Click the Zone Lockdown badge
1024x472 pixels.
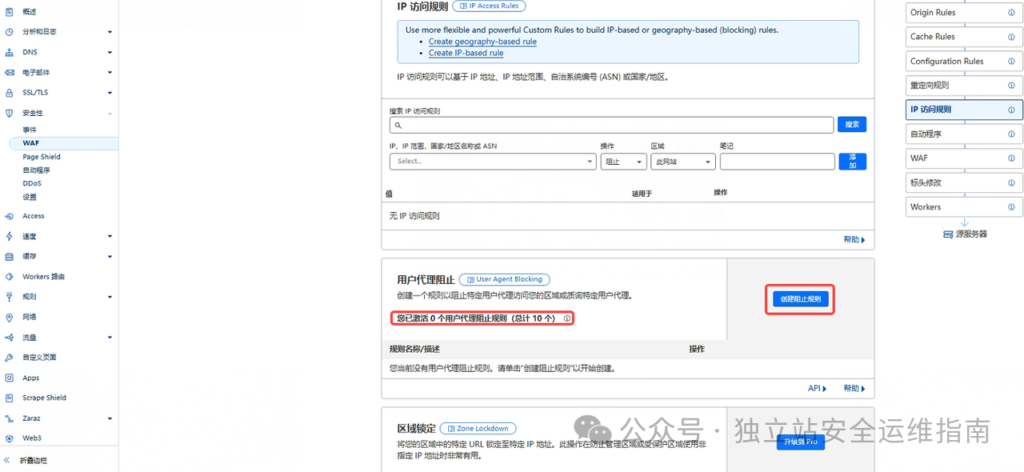478,428
